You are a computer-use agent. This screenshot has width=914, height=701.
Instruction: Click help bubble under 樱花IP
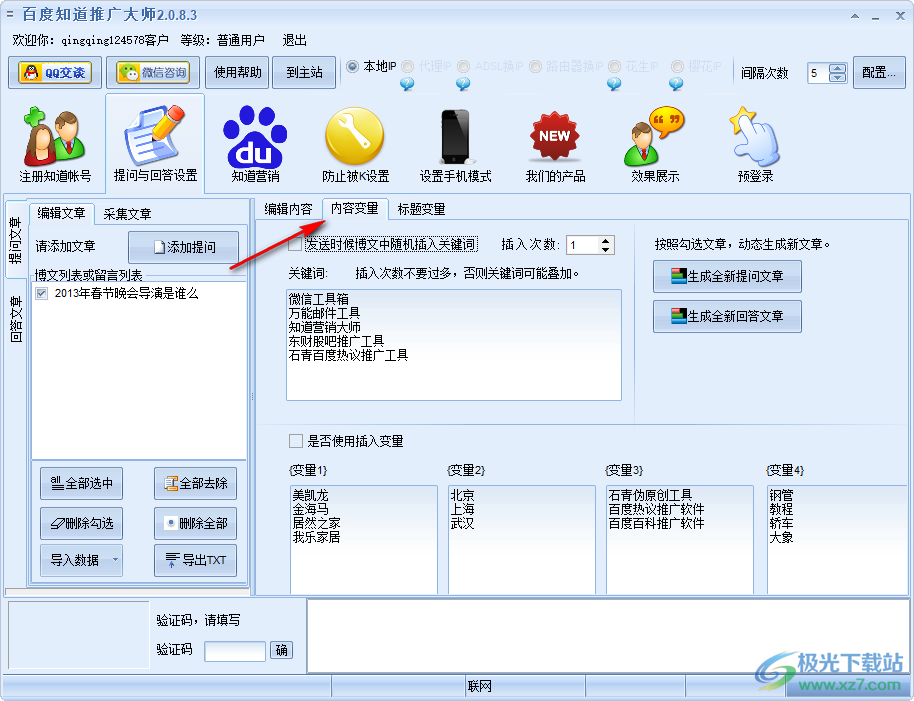click(x=676, y=84)
